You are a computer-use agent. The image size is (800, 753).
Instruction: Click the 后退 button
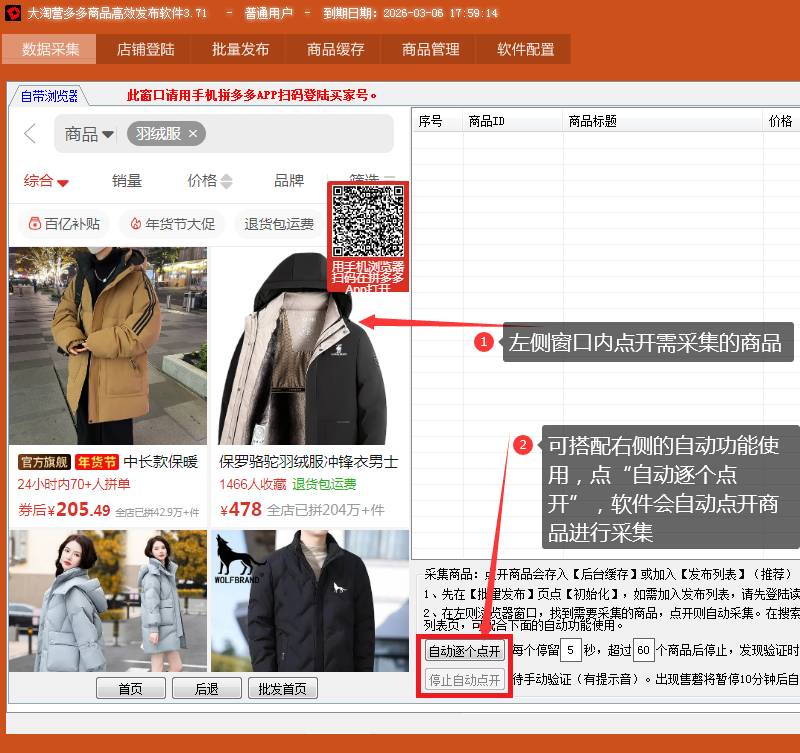[x=206, y=688]
